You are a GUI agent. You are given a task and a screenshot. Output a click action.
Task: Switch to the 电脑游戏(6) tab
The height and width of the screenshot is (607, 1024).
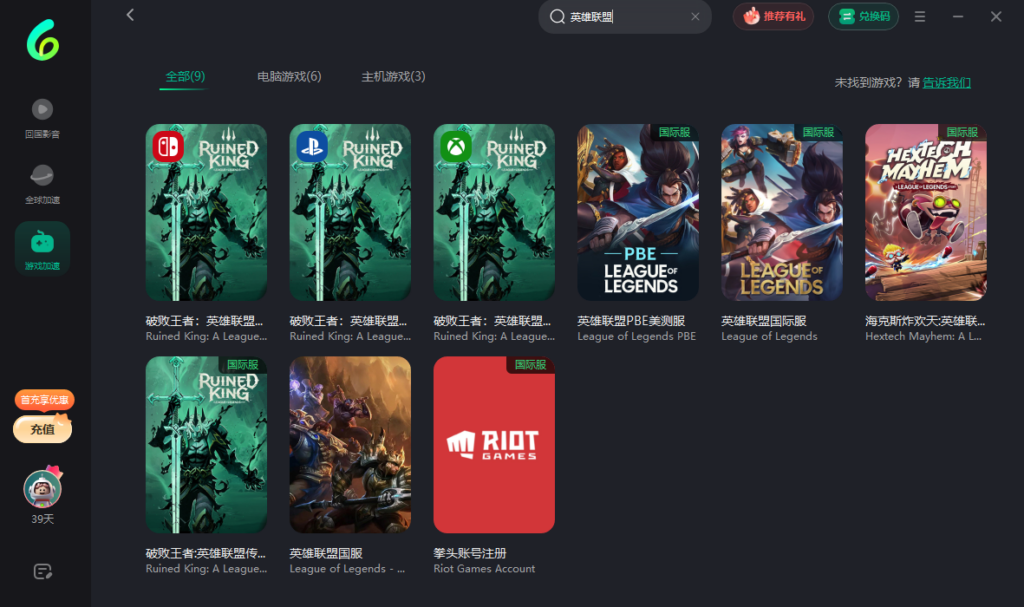tap(289, 77)
